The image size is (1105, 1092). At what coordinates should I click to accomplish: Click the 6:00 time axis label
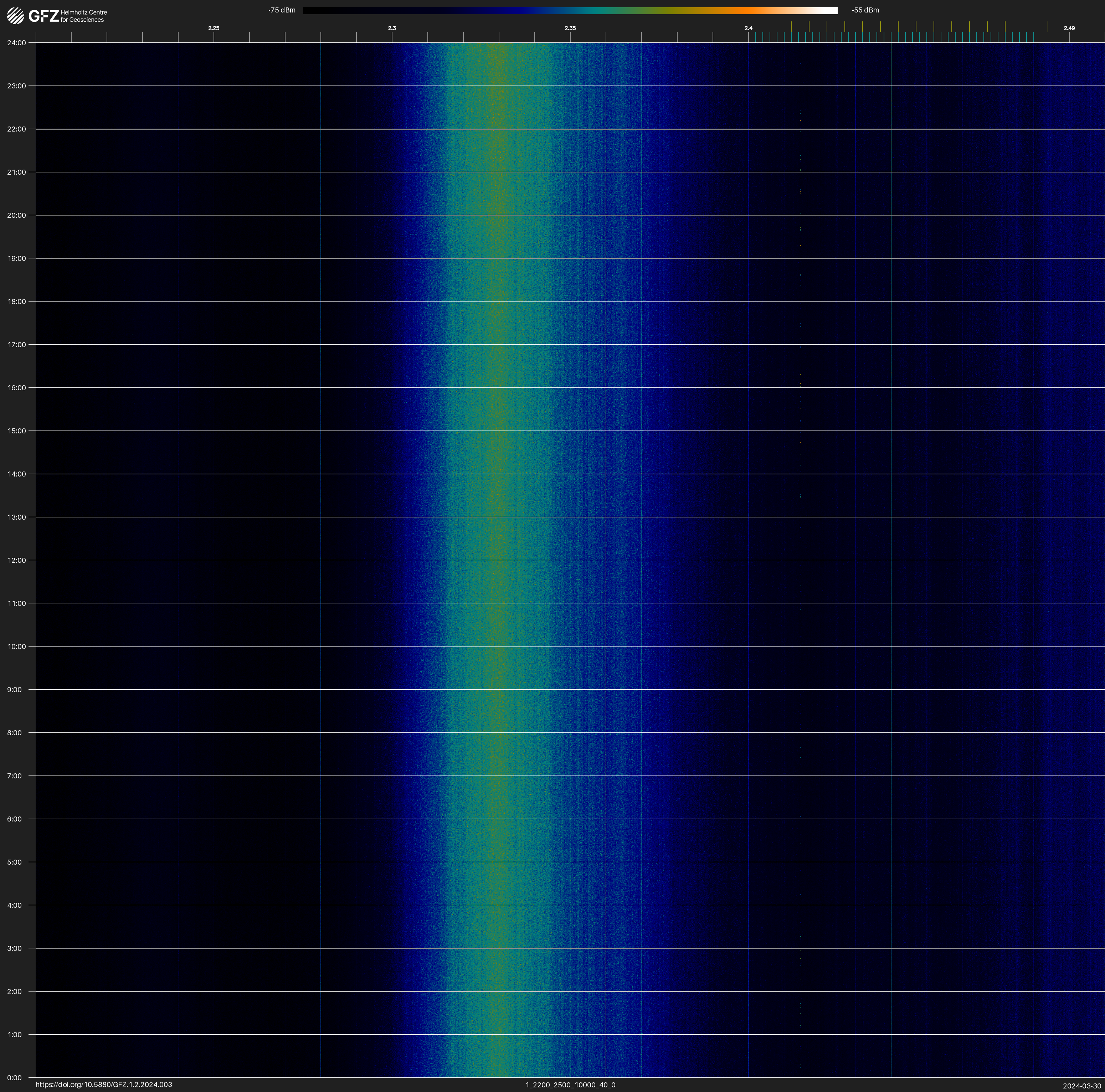pos(15,819)
